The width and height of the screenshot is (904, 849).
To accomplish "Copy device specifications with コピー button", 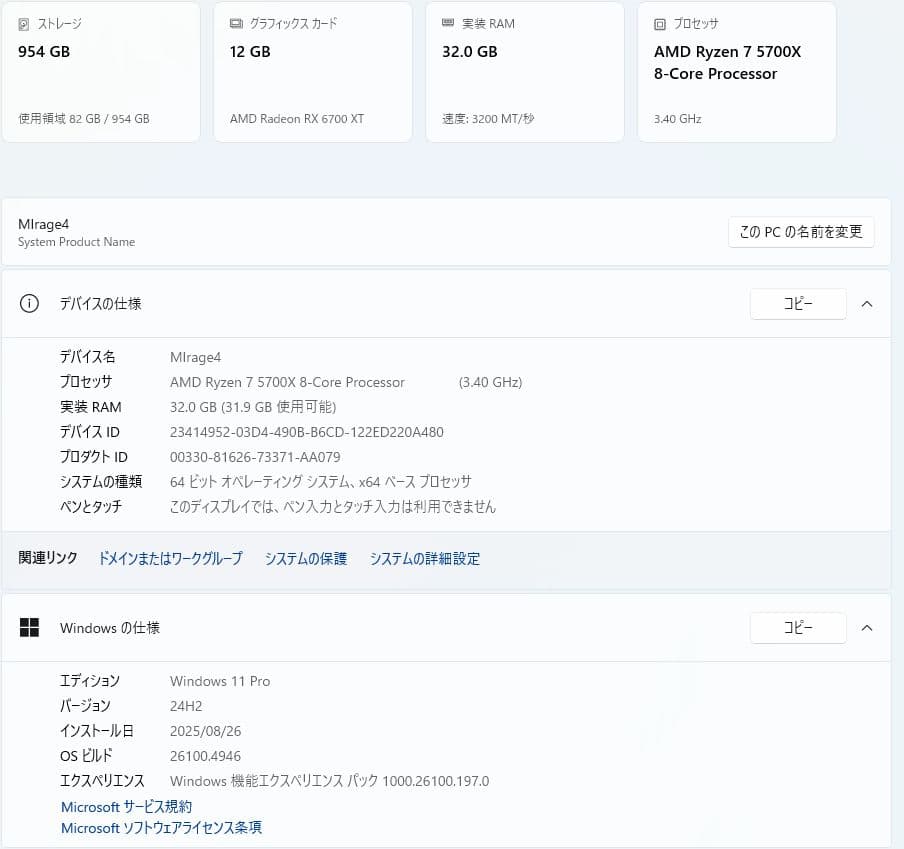I will [798, 304].
